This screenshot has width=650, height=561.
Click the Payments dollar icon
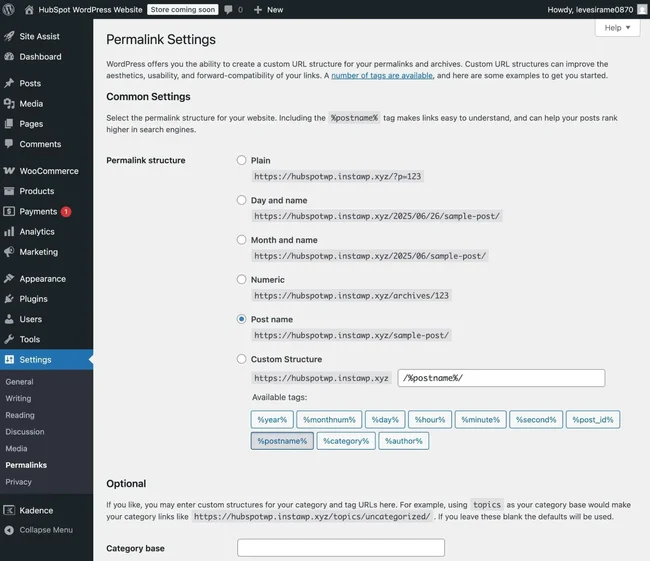click(9, 211)
